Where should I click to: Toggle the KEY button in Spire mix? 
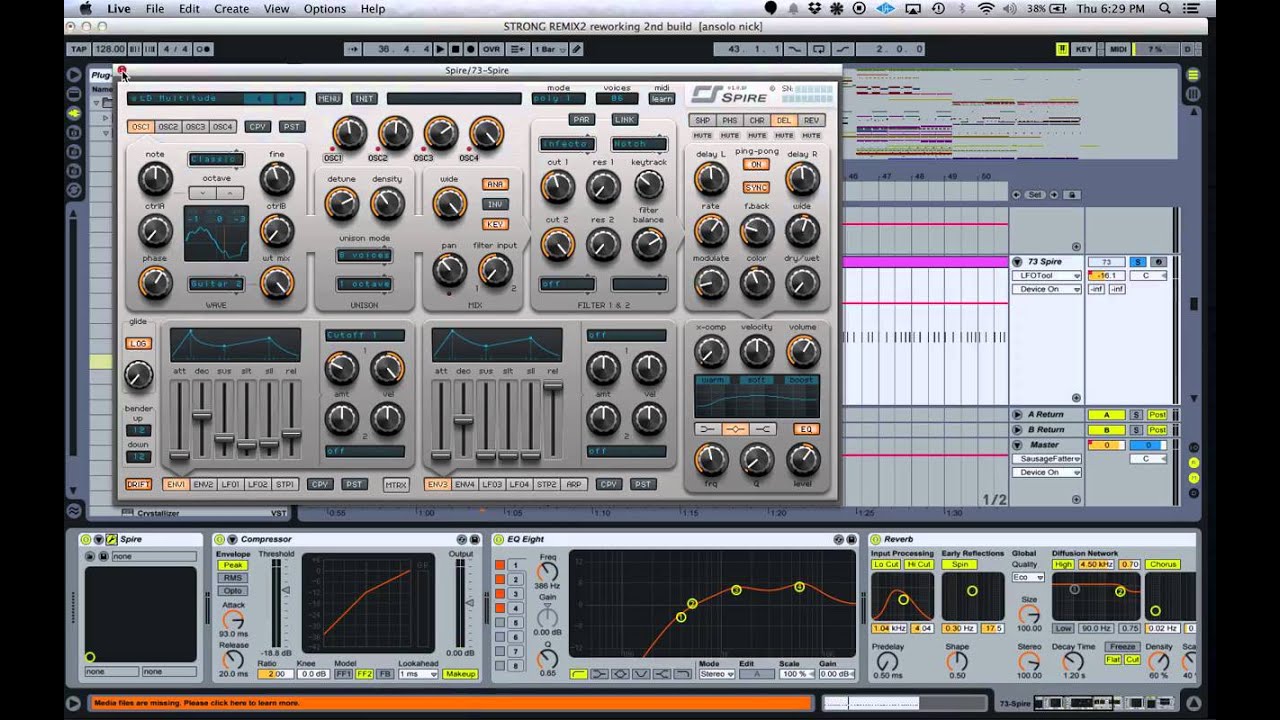pyautogui.click(x=494, y=224)
